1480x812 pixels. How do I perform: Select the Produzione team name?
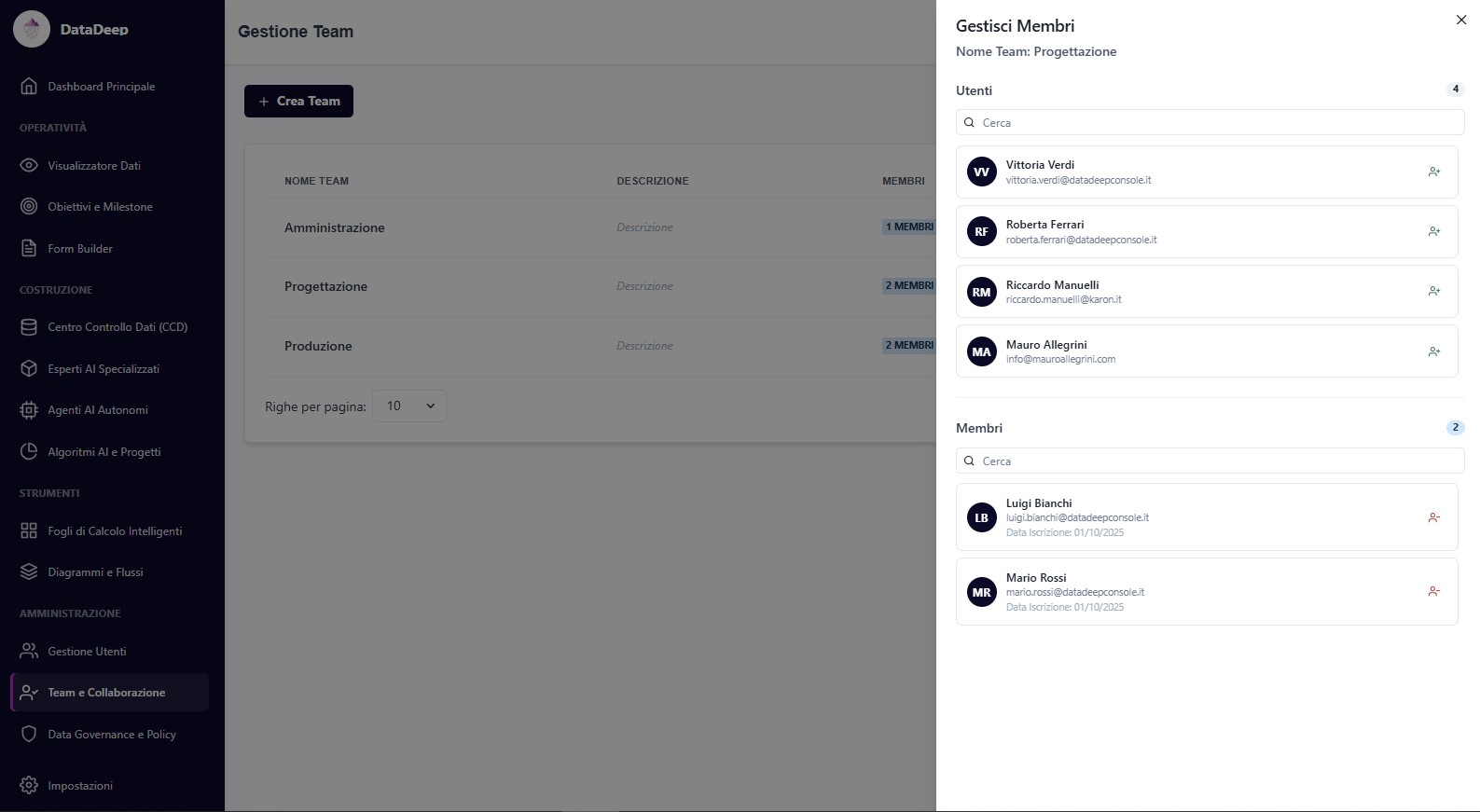[x=318, y=346]
